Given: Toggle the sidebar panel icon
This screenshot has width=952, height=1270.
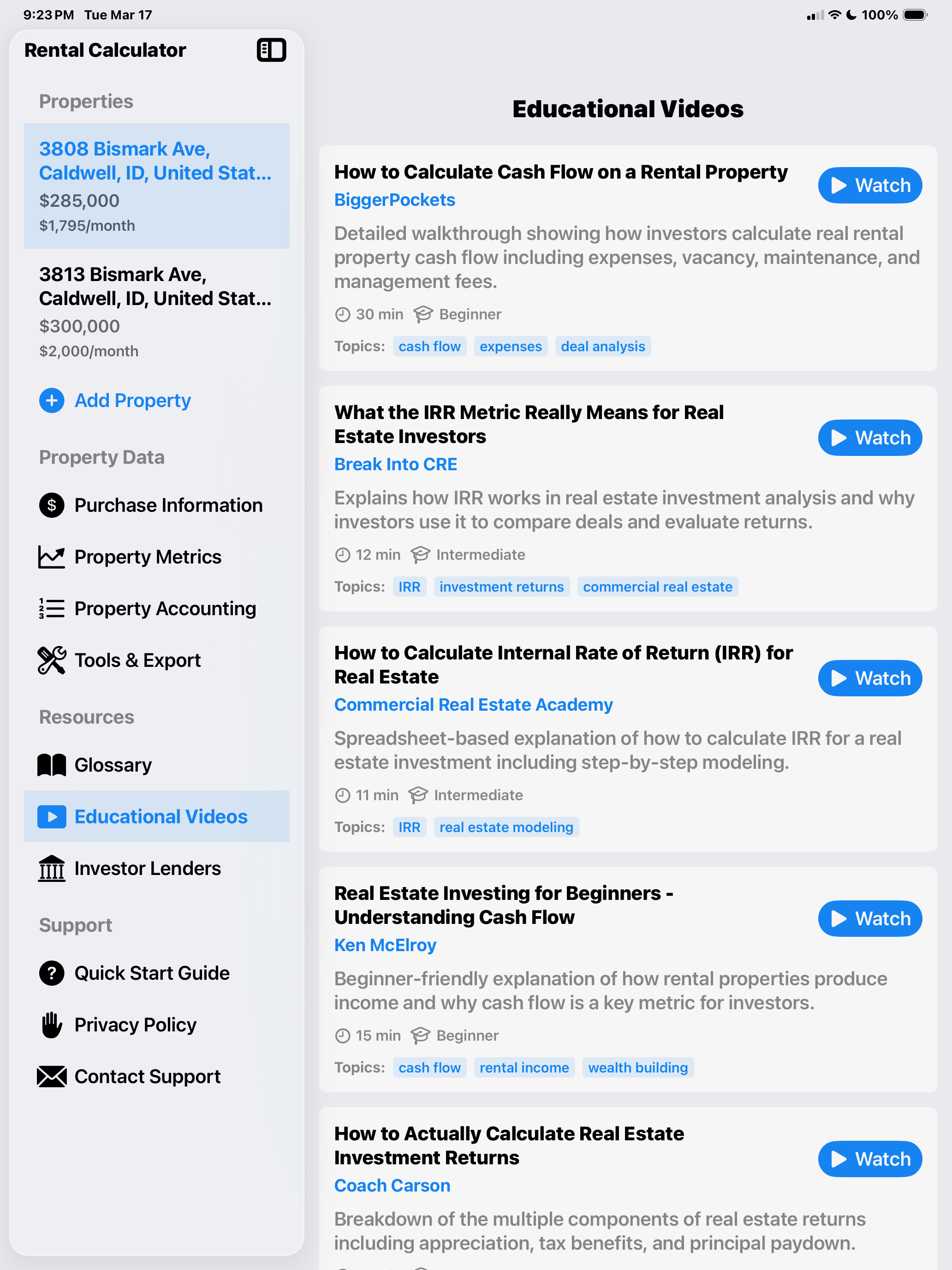Looking at the screenshot, I should click(x=271, y=50).
